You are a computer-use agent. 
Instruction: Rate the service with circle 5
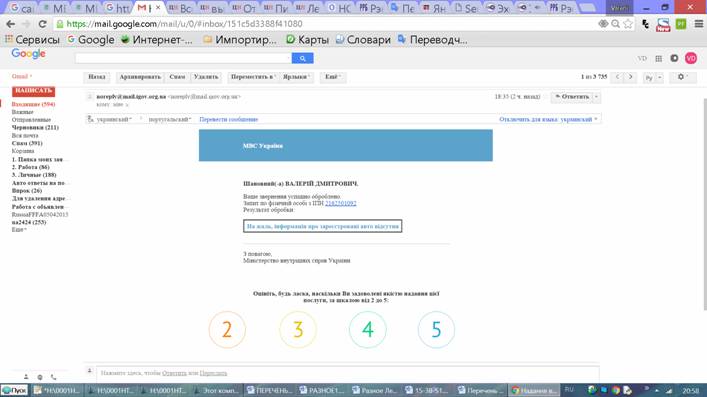point(436,330)
